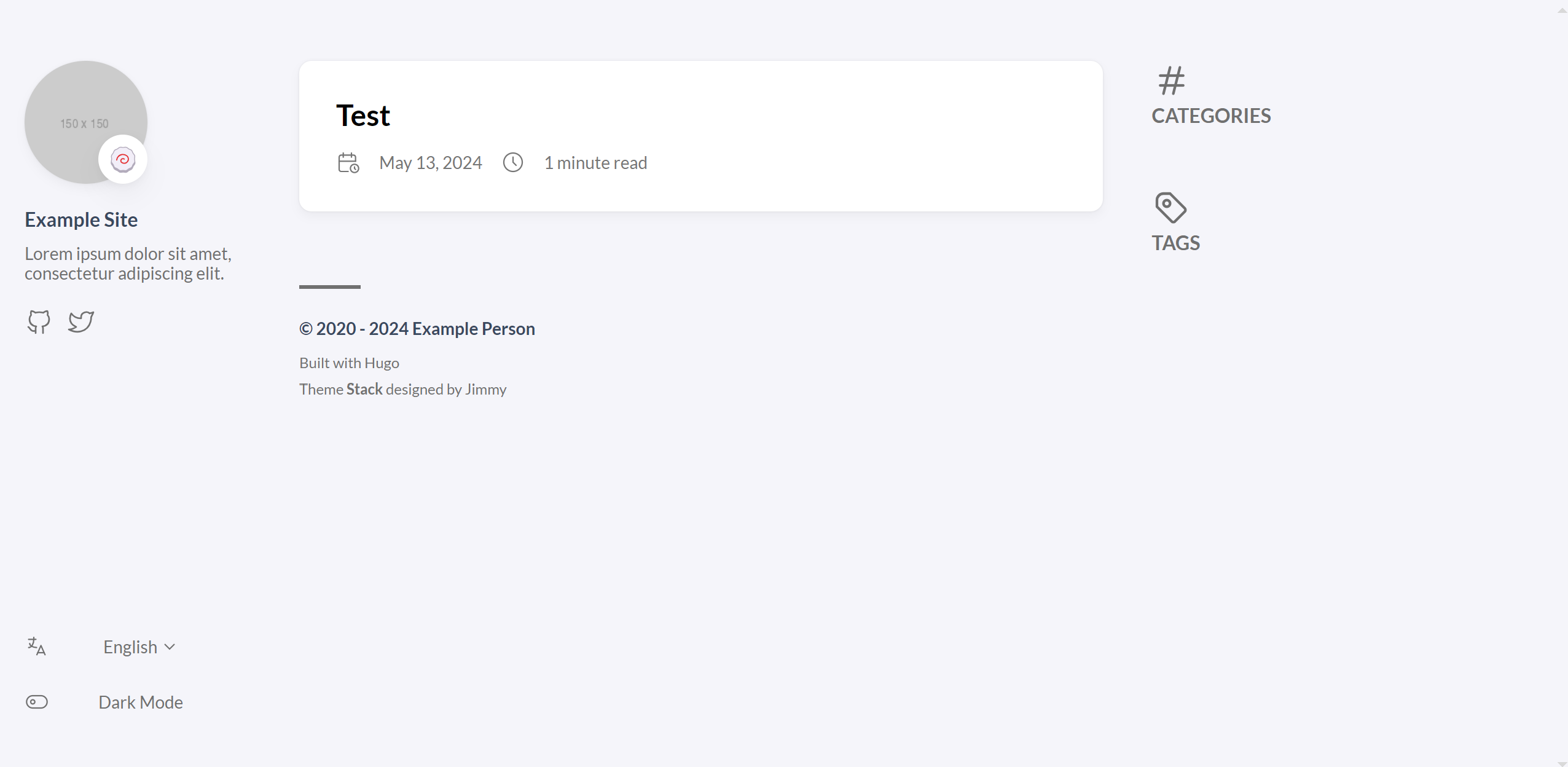Toggle the Dark Mode switch

[x=37, y=702]
